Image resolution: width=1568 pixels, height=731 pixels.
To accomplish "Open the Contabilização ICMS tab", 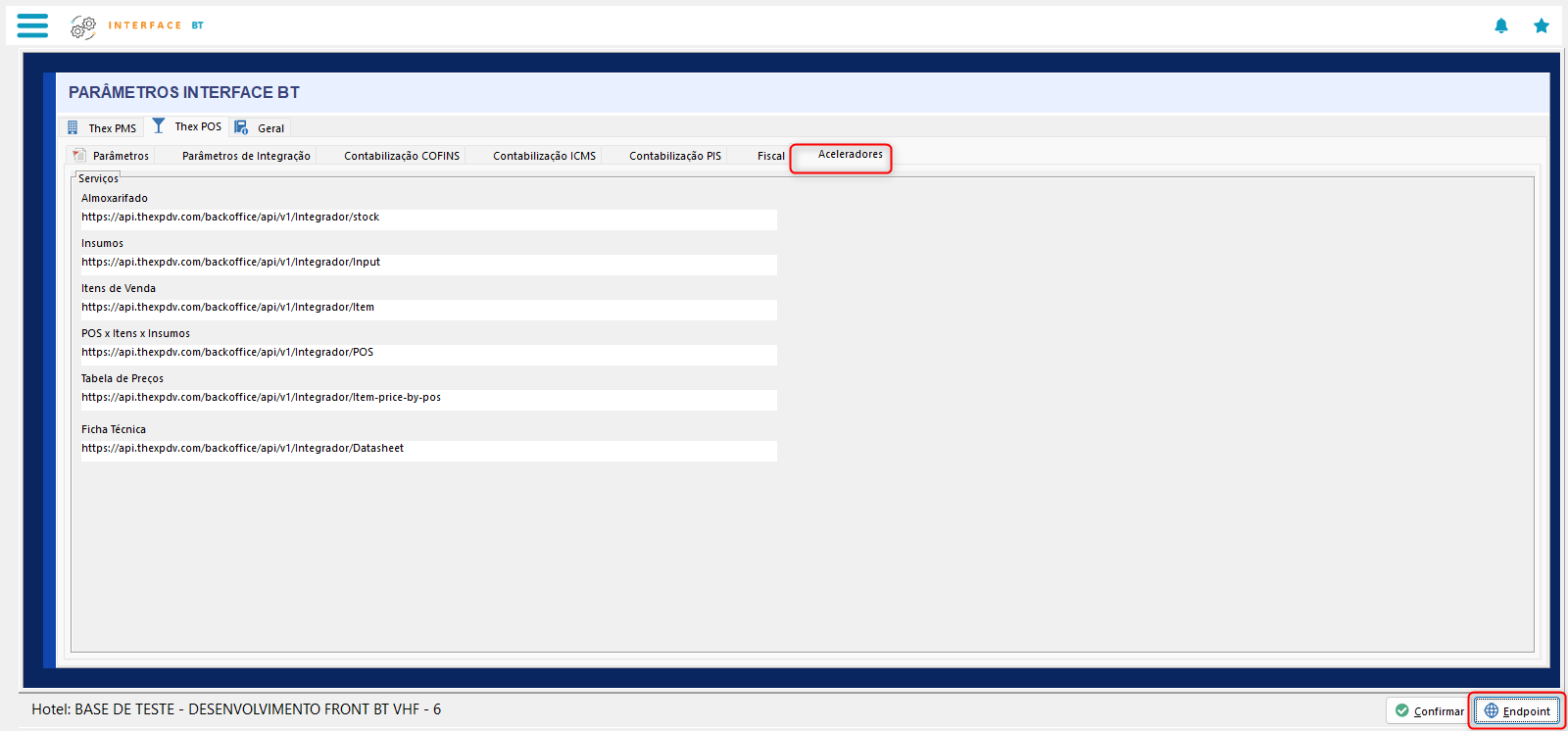I will pos(544,156).
